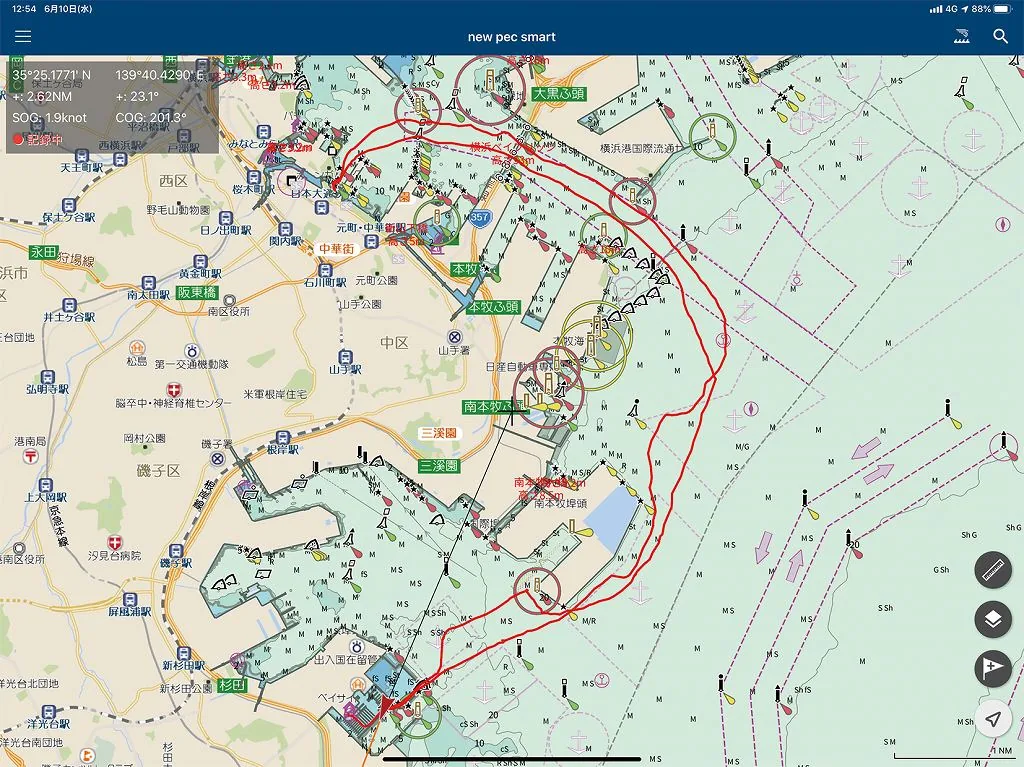Viewport: 1024px width, 767px height.
Task: Tap the 磯子区 ward label
Action: (x=158, y=470)
